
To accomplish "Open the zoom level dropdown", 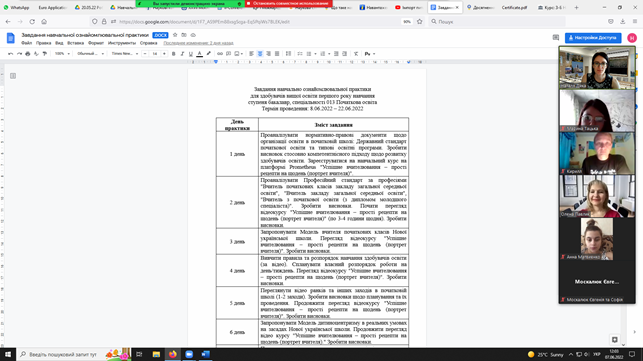I will coord(62,54).
